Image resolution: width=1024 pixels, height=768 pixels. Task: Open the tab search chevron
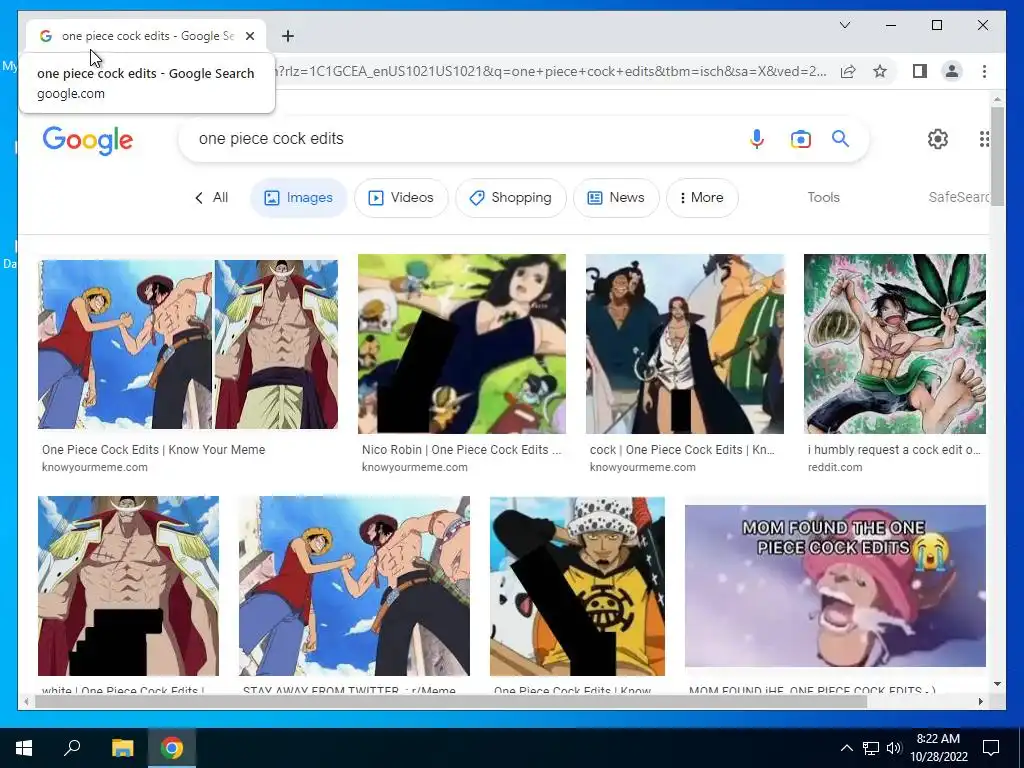point(844,25)
